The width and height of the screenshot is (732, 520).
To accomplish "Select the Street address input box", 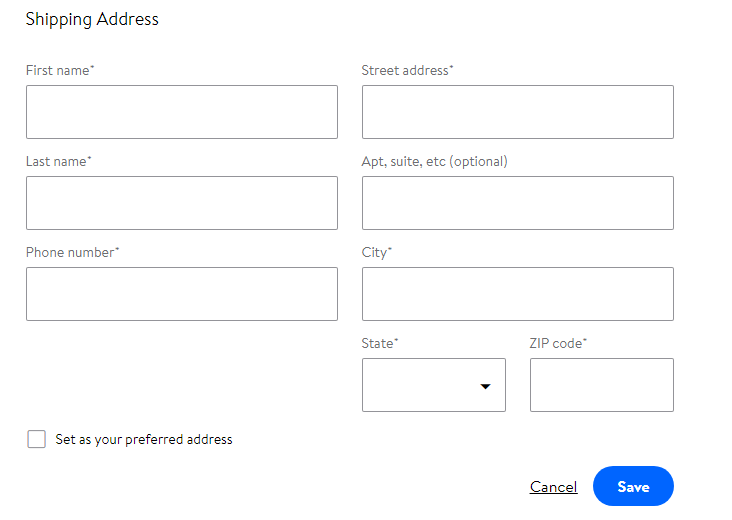I will pos(517,112).
